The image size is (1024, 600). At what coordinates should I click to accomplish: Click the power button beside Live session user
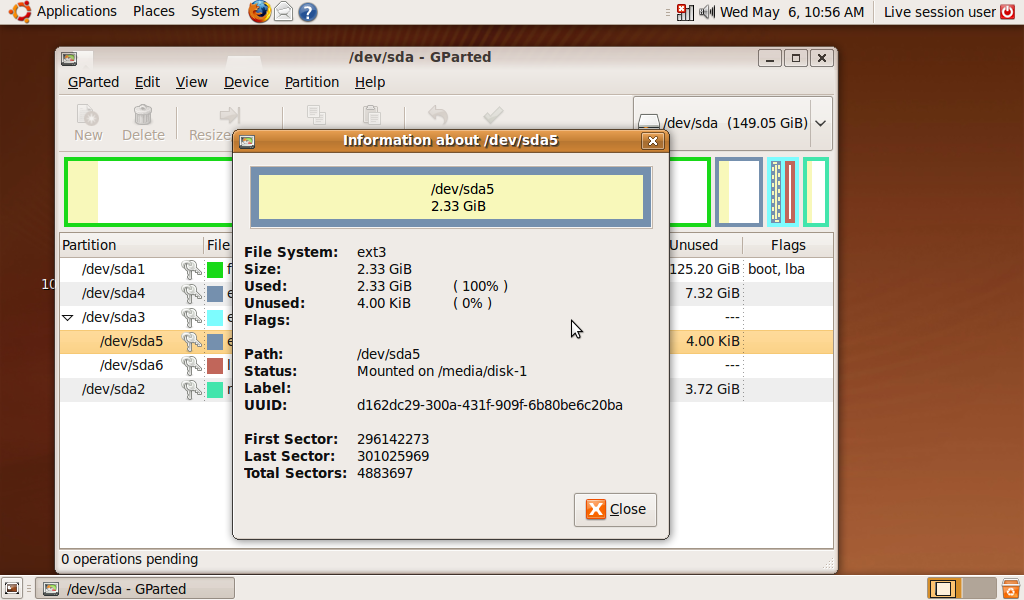click(x=1008, y=12)
